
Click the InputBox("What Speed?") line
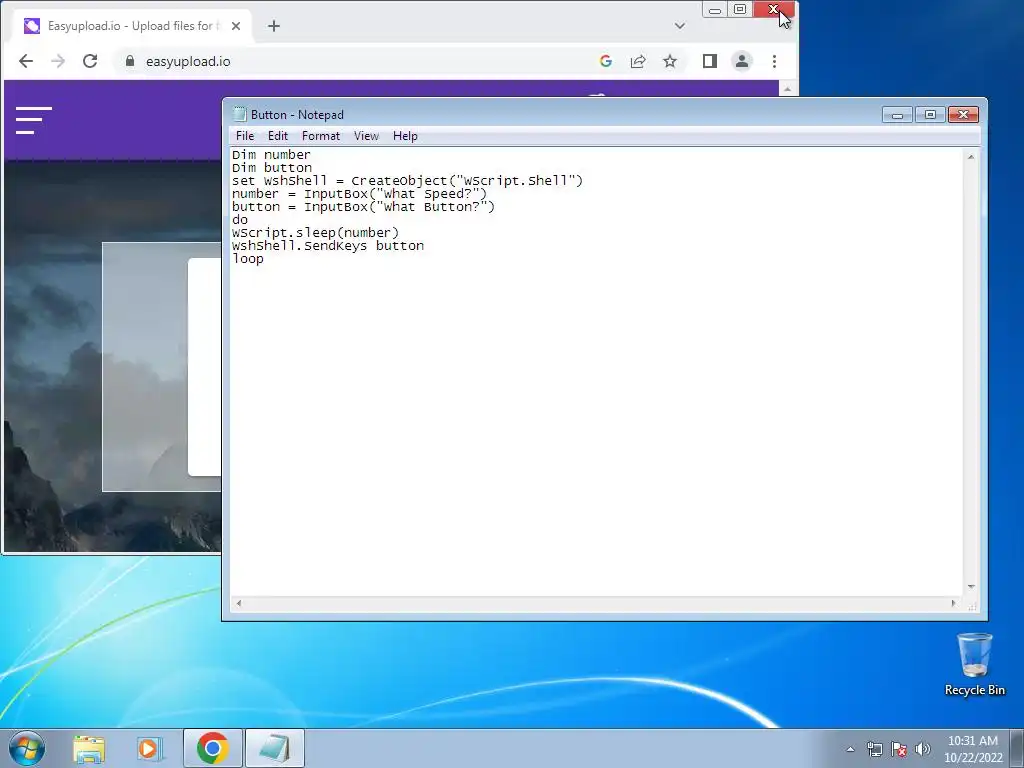pos(359,194)
